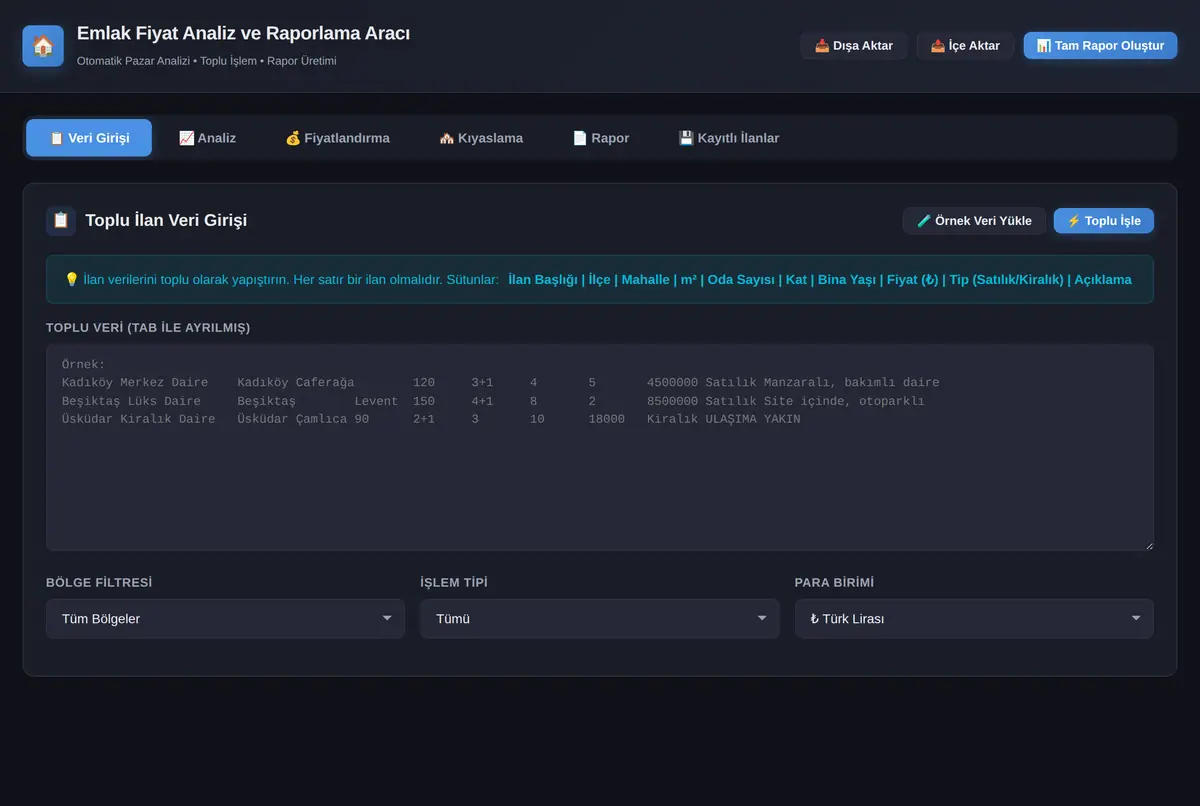
Task: Click the Toplu İlan Veri Girişi heading
Action: pyautogui.click(x=166, y=221)
